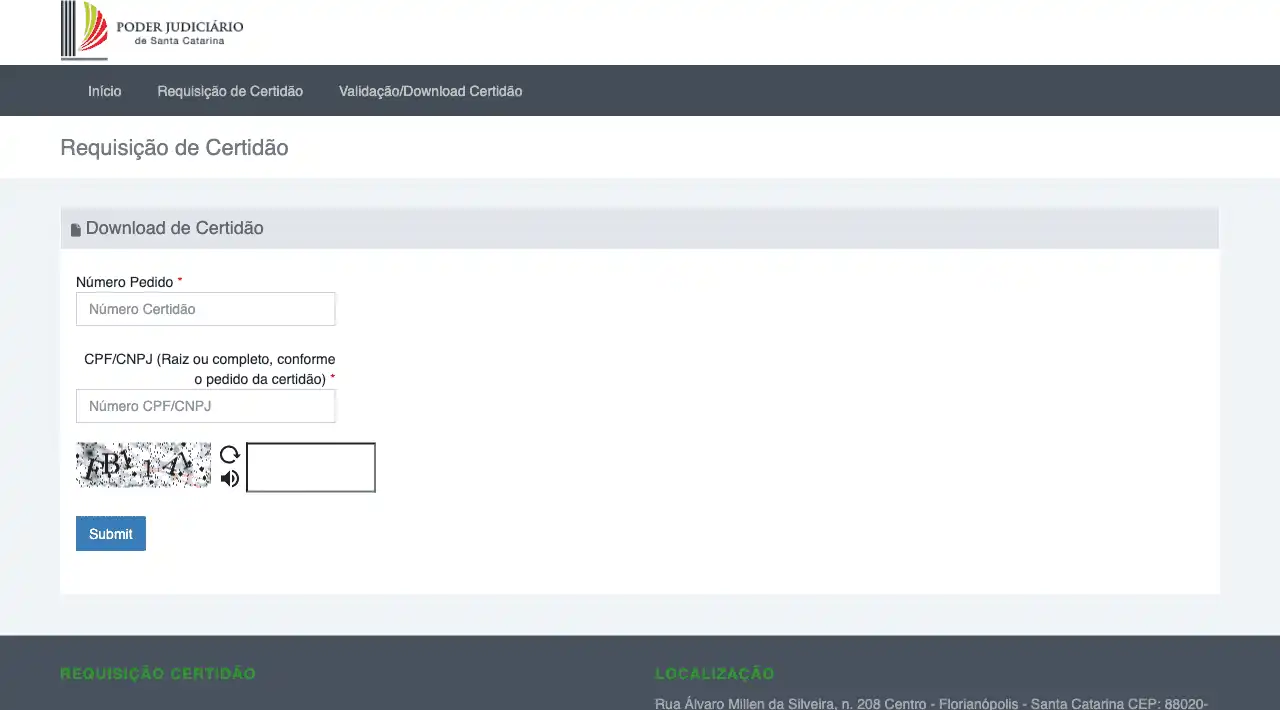Click the Número CPF/CNPJ input field
Image resolution: width=1280 pixels, height=710 pixels.
tap(205, 406)
